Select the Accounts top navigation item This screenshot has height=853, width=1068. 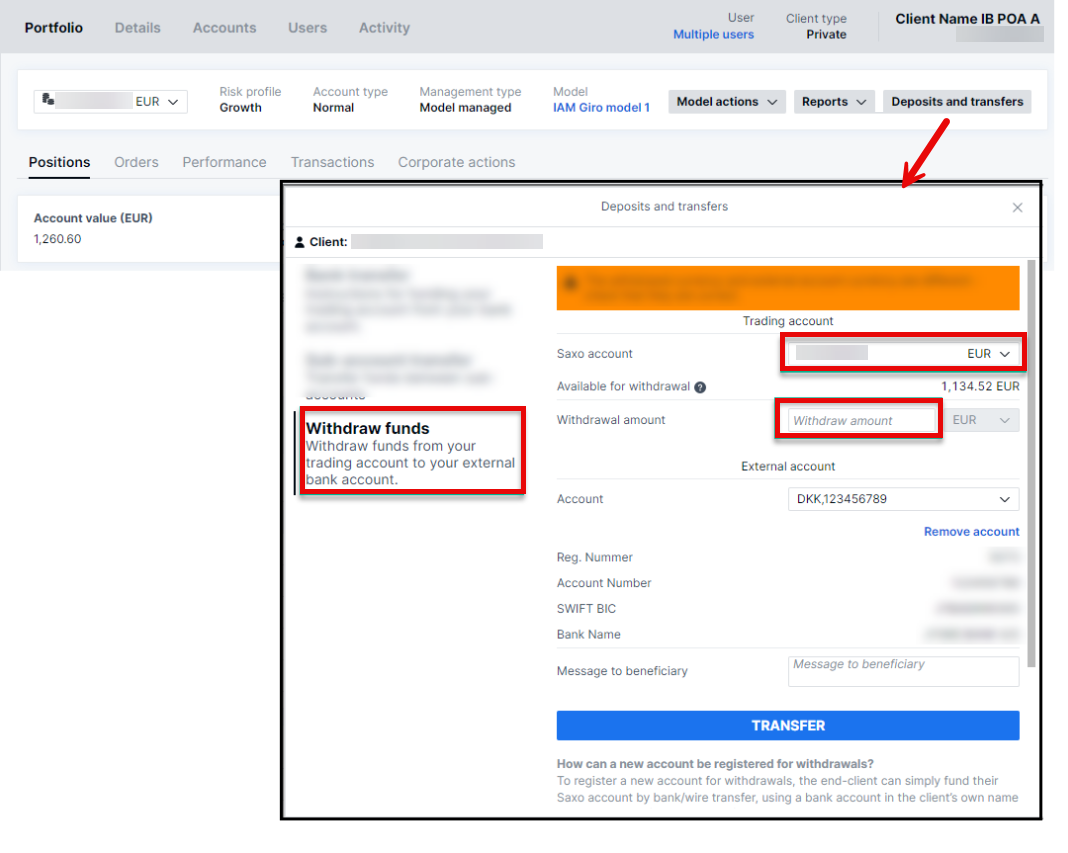coord(224,28)
